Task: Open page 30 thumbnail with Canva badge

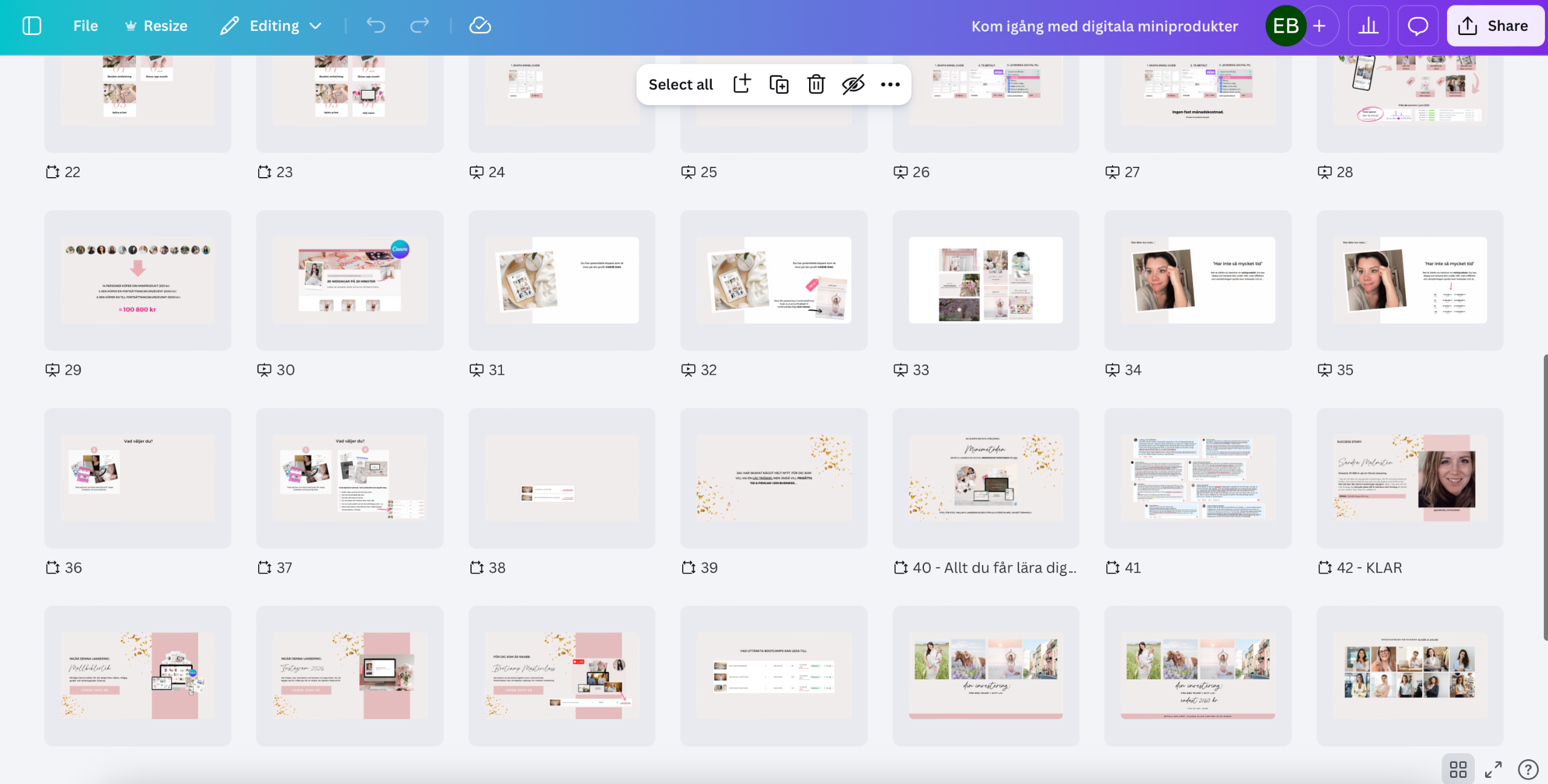Action: click(350, 280)
